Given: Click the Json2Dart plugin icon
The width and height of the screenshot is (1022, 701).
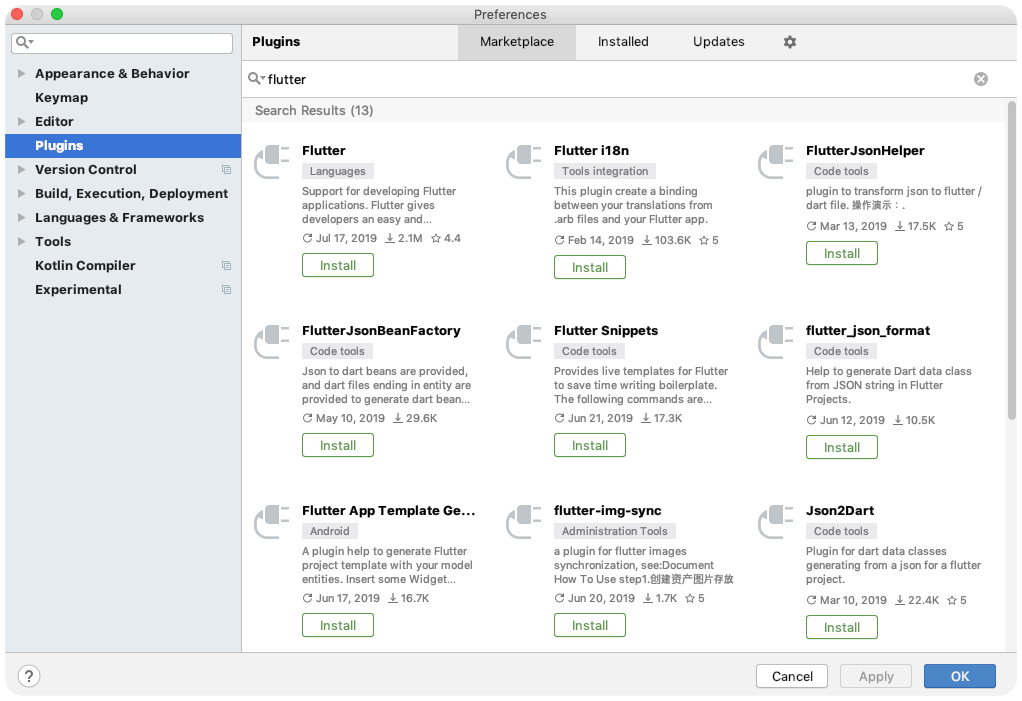Looking at the screenshot, I should tap(776, 521).
